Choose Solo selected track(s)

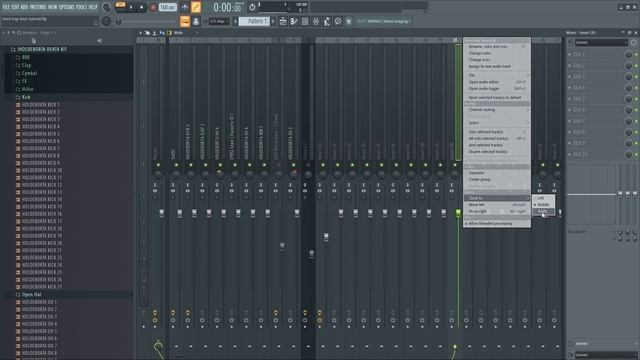coord(497,132)
